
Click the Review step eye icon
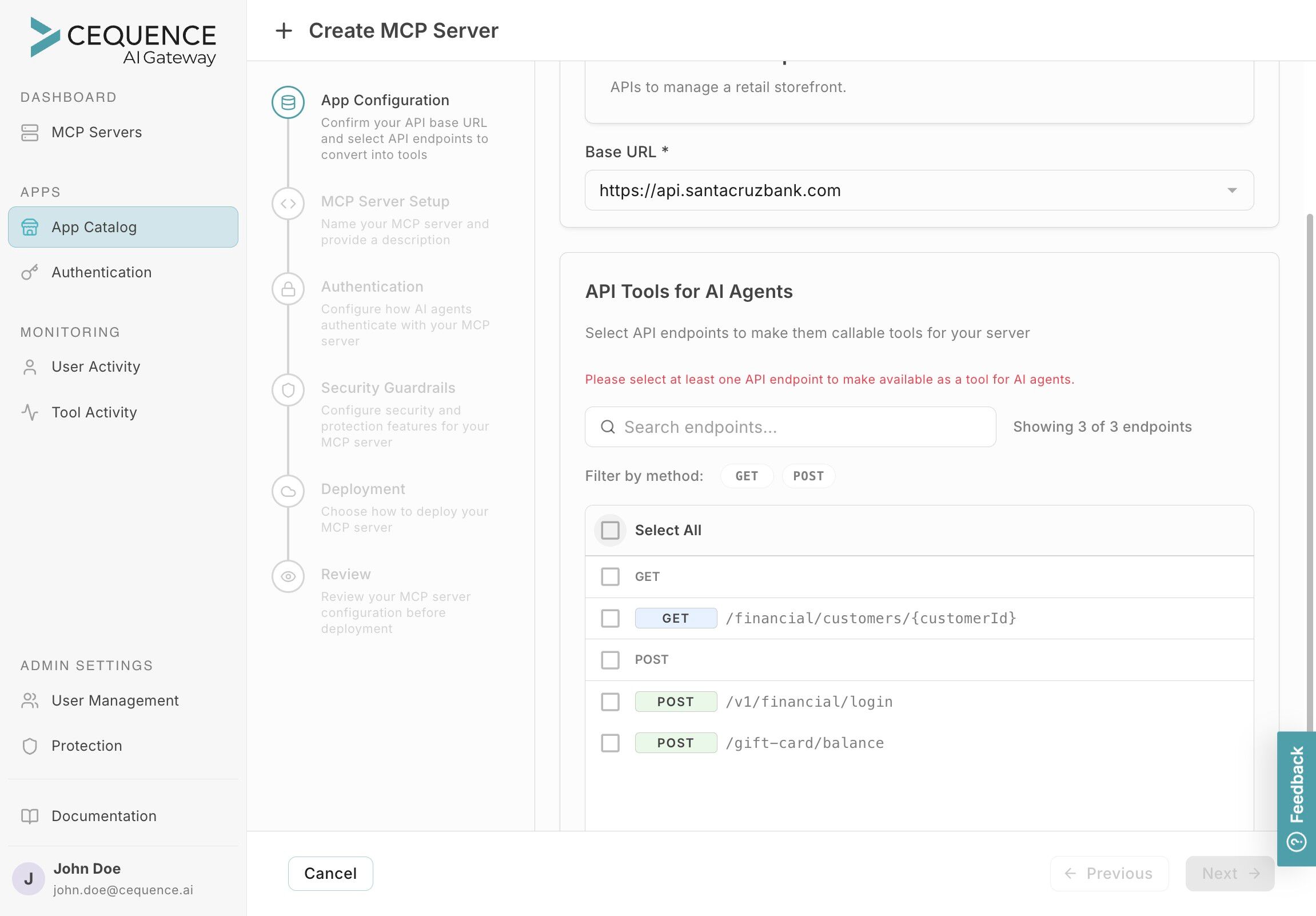pos(288,576)
